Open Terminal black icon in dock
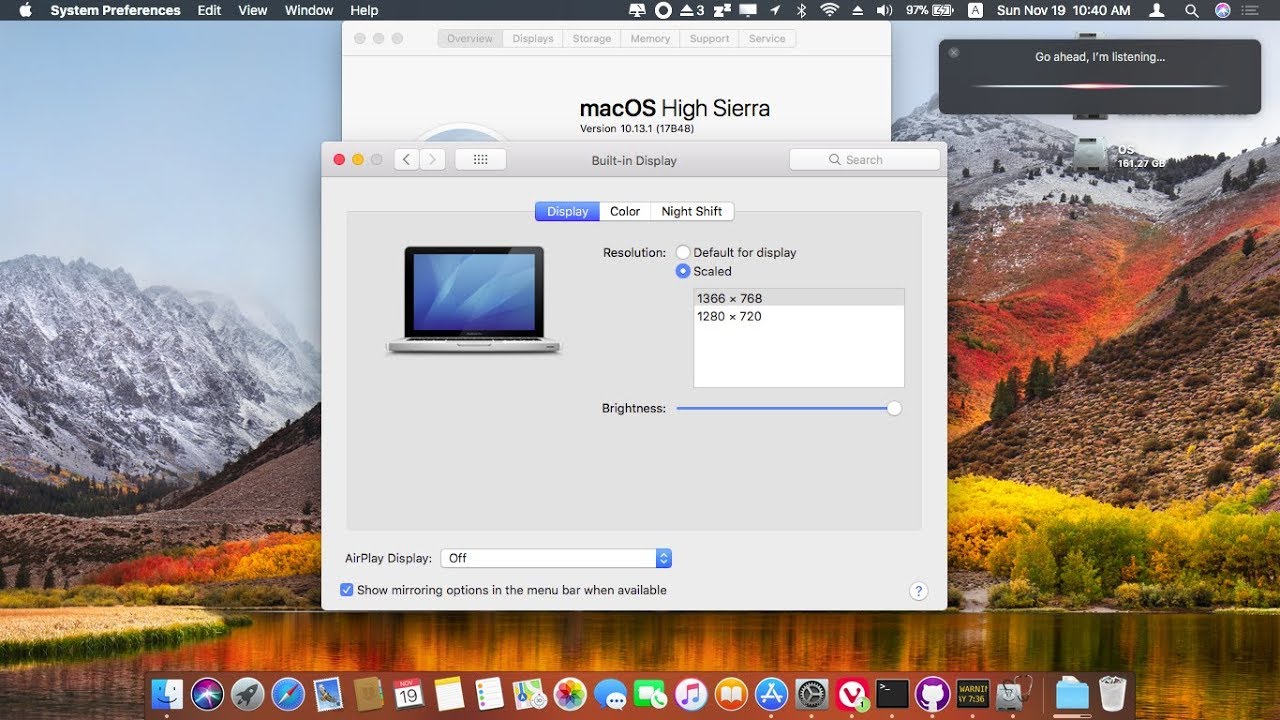Image resolution: width=1280 pixels, height=720 pixels. (892, 693)
